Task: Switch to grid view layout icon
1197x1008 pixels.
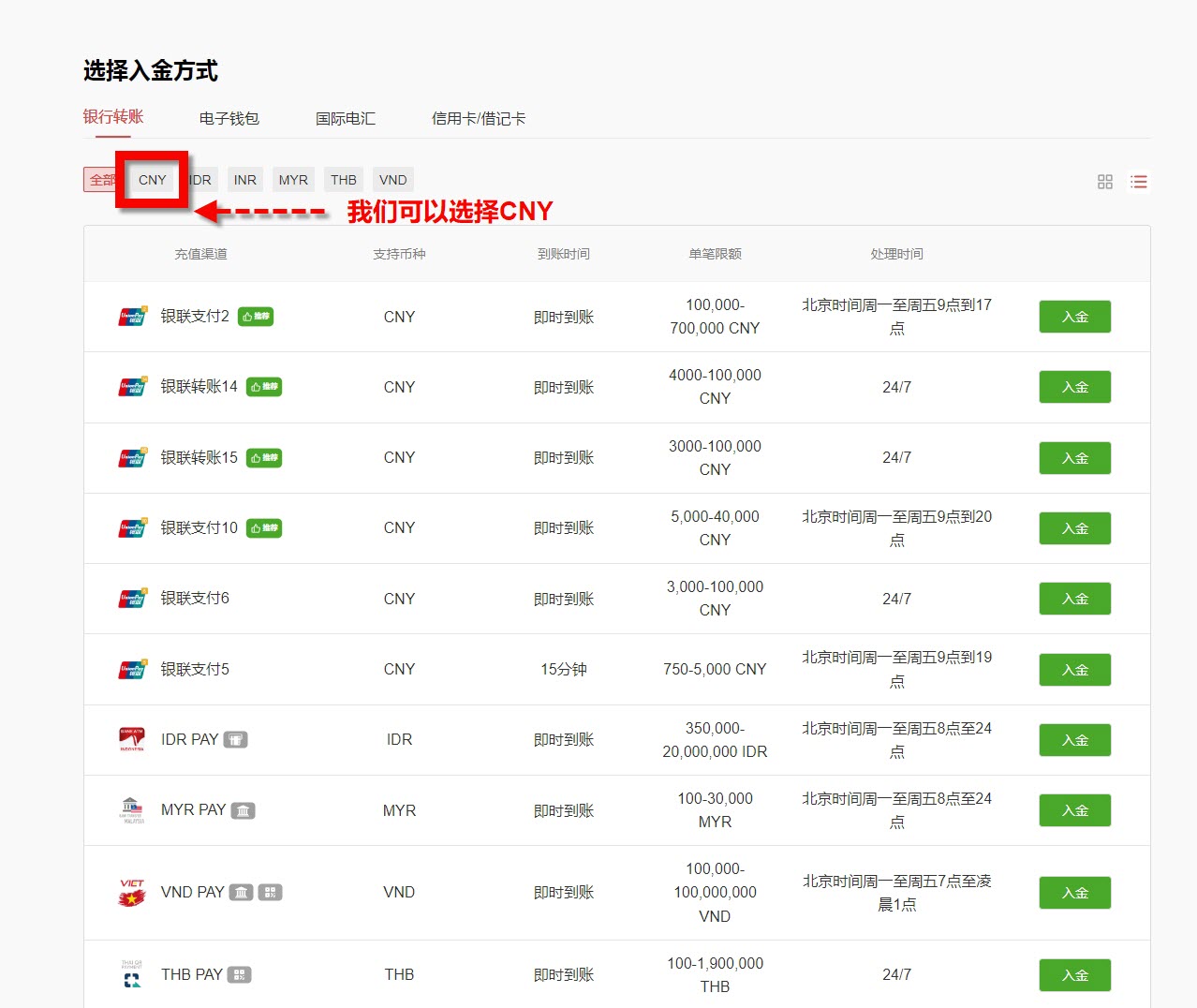Action: [1105, 182]
